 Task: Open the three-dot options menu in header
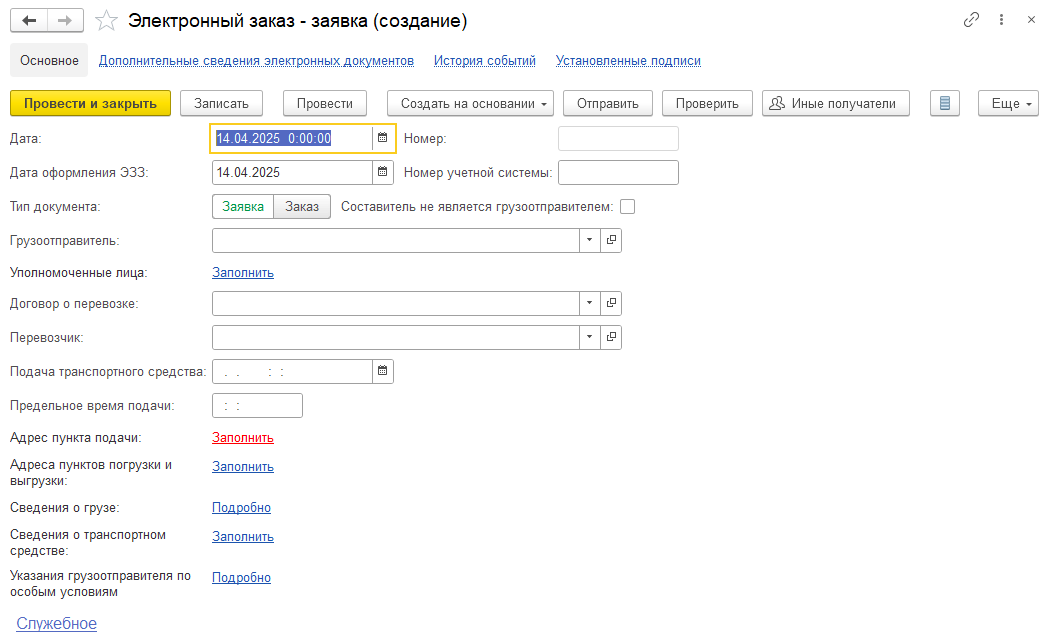coord(1001,20)
